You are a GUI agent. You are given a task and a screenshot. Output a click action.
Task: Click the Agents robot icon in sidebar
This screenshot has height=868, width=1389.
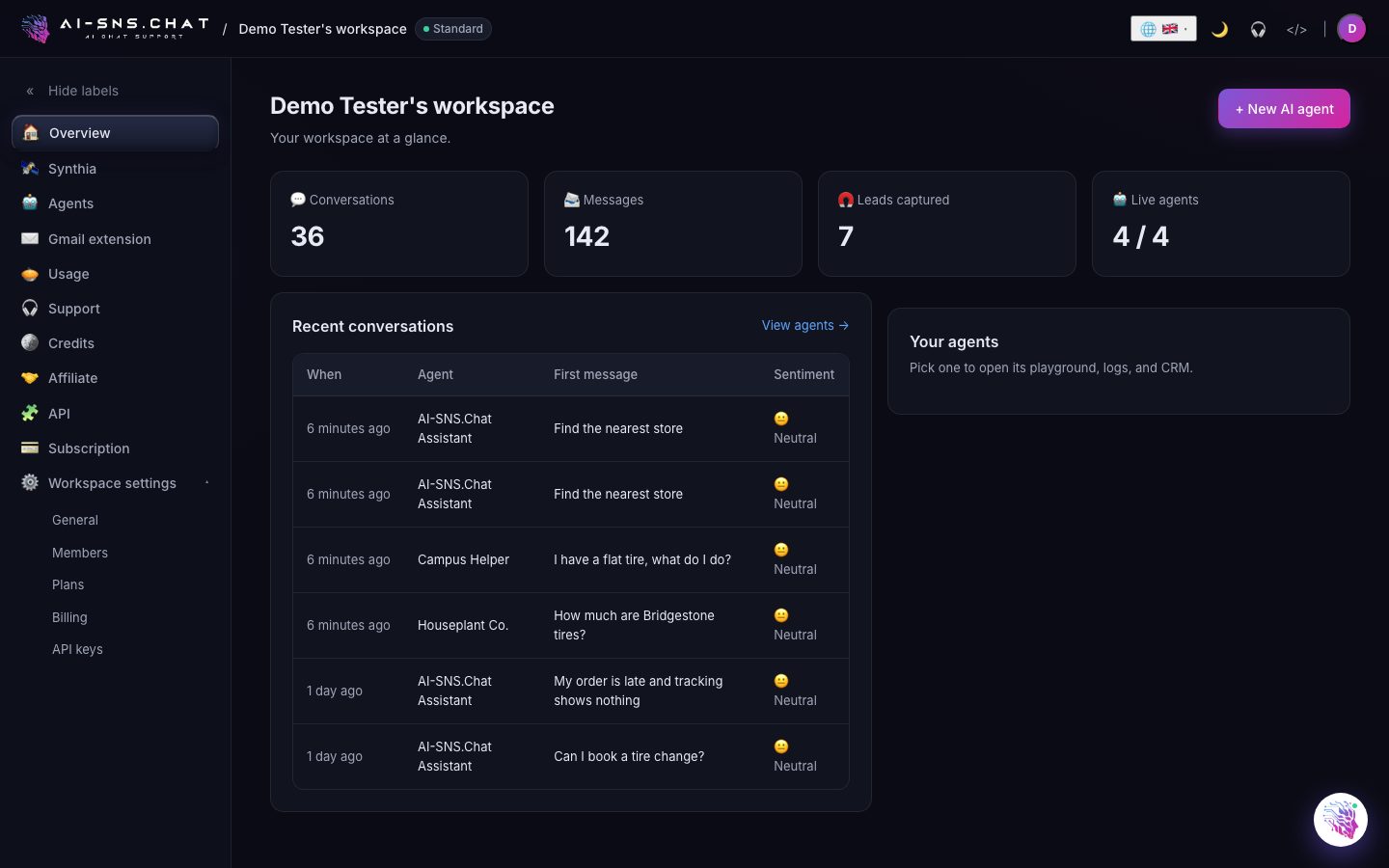click(30, 203)
